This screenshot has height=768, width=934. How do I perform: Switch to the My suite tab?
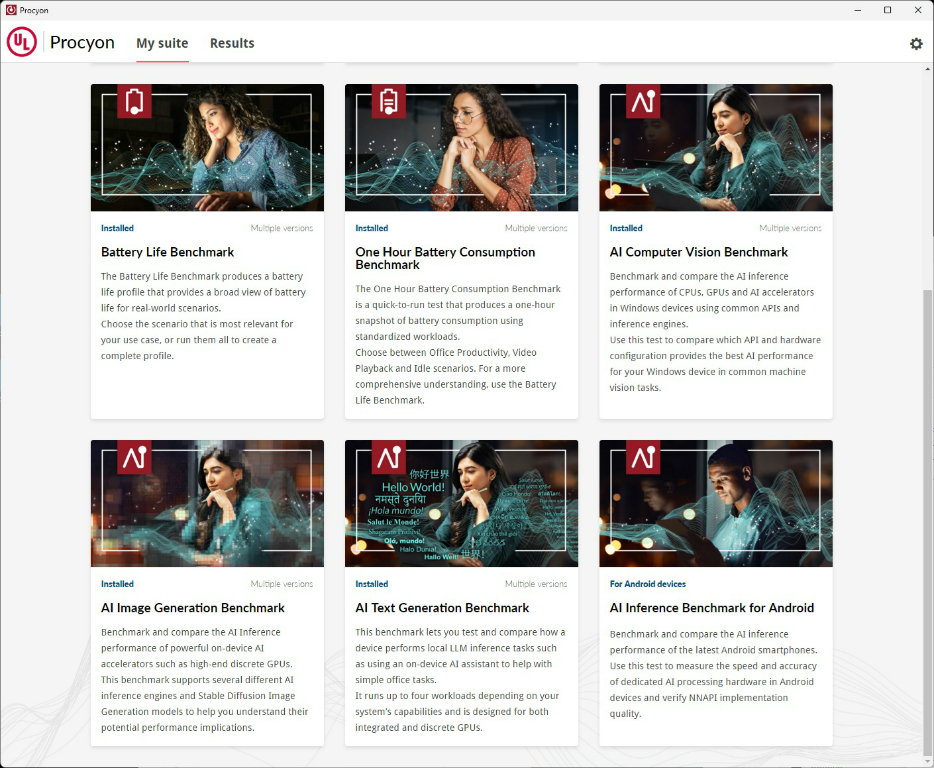click(162, 43)
